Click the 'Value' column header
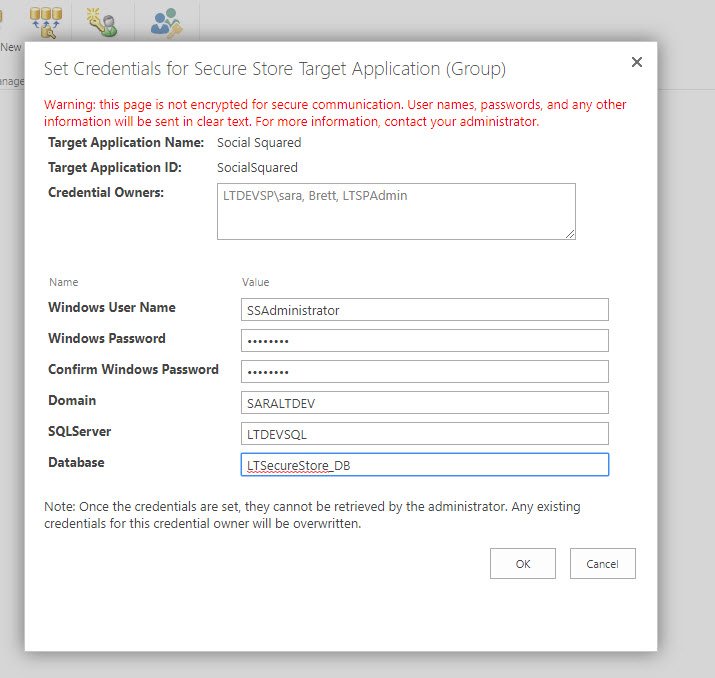Image resolution: width=715 pixels, height=678 pixels. tap(255, 282)
